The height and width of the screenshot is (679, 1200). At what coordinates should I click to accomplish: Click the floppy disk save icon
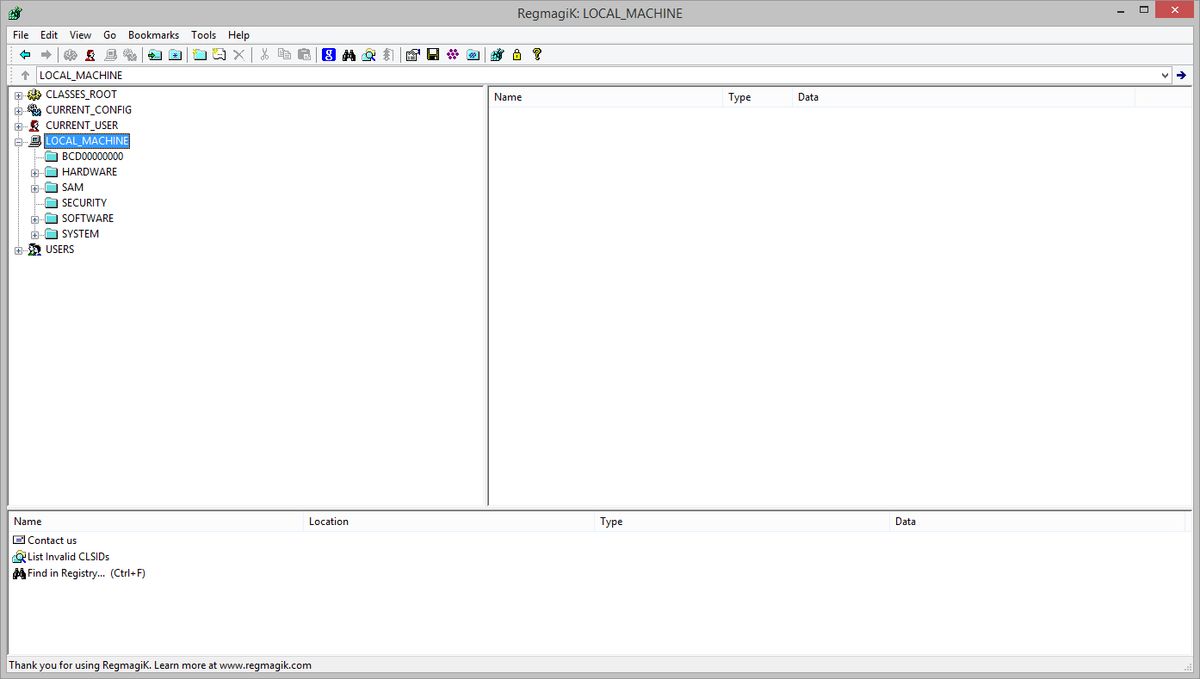433,55
